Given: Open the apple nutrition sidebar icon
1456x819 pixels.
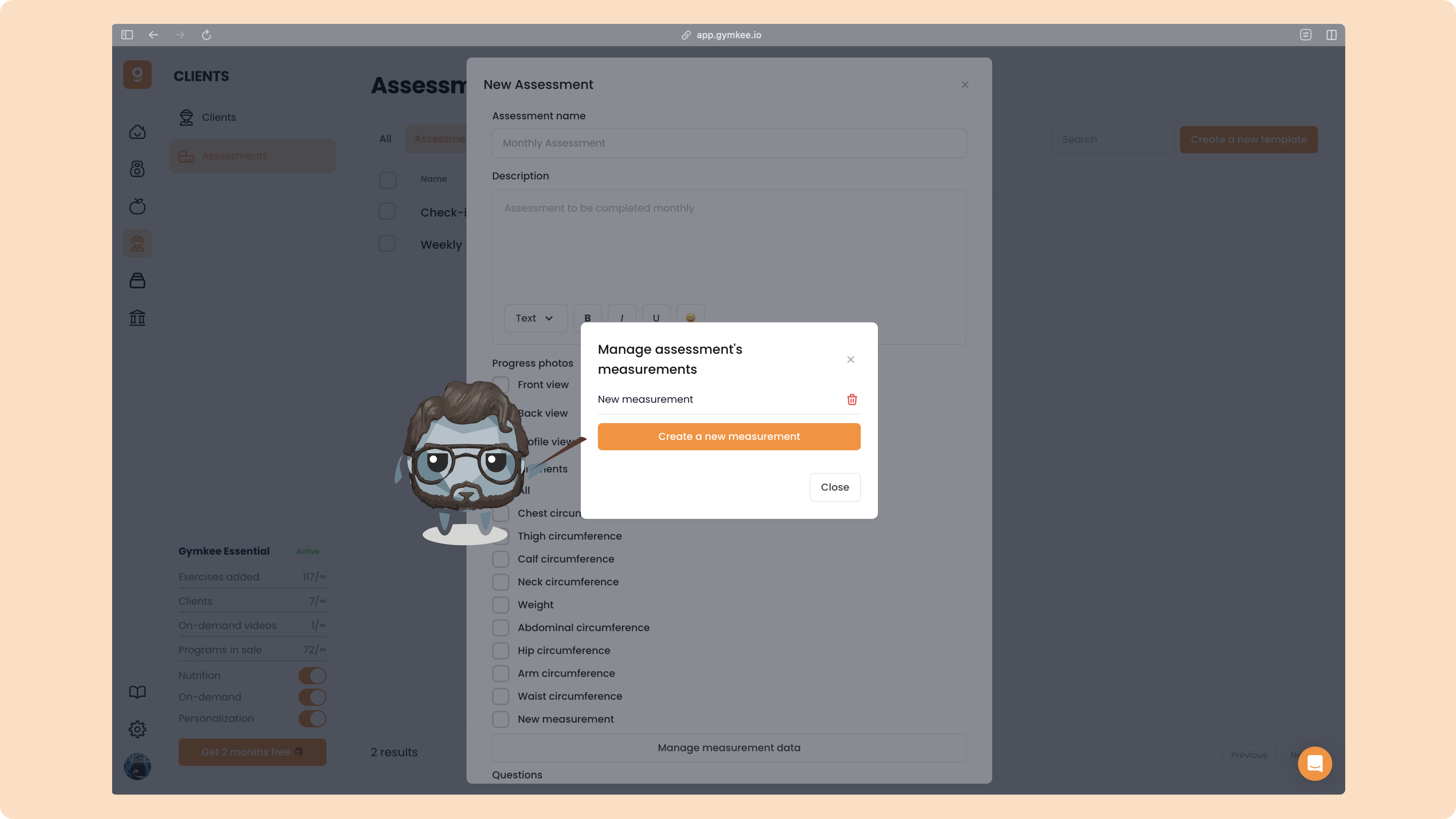Looking at the screenshot, I should [x=137, y=206].
